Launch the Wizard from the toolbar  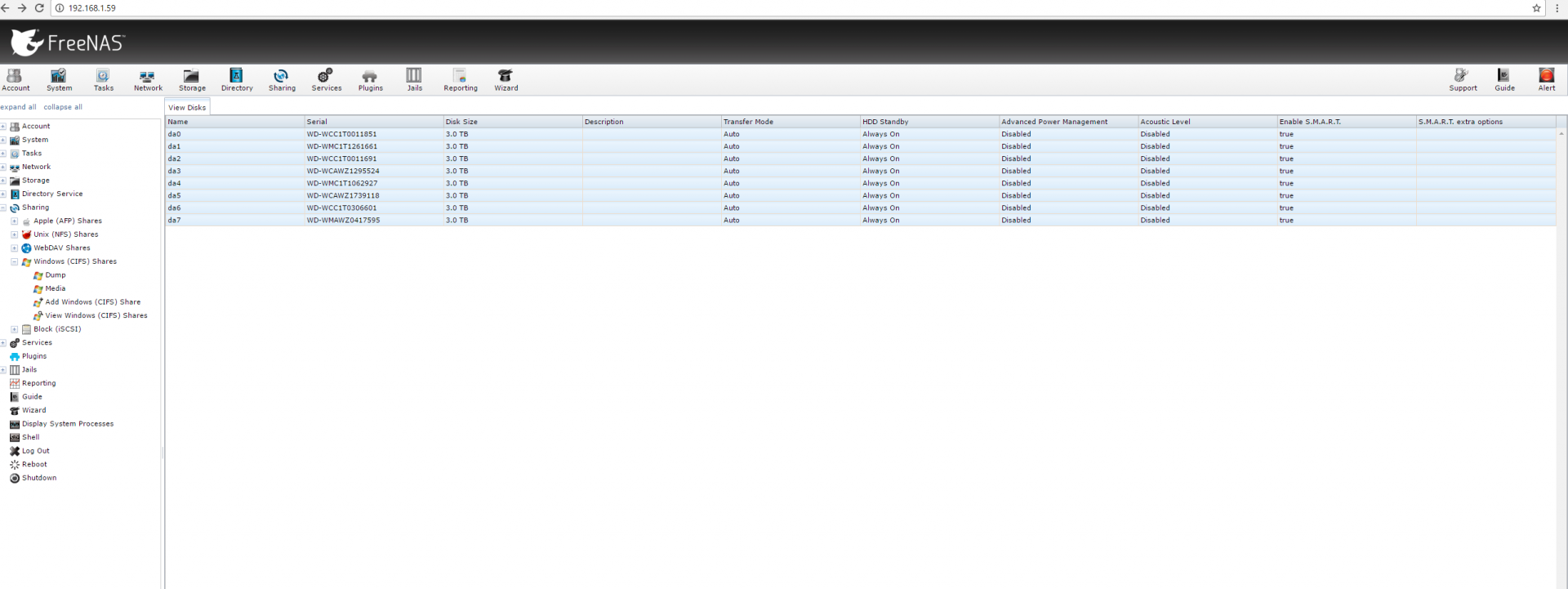coord(506,79)
